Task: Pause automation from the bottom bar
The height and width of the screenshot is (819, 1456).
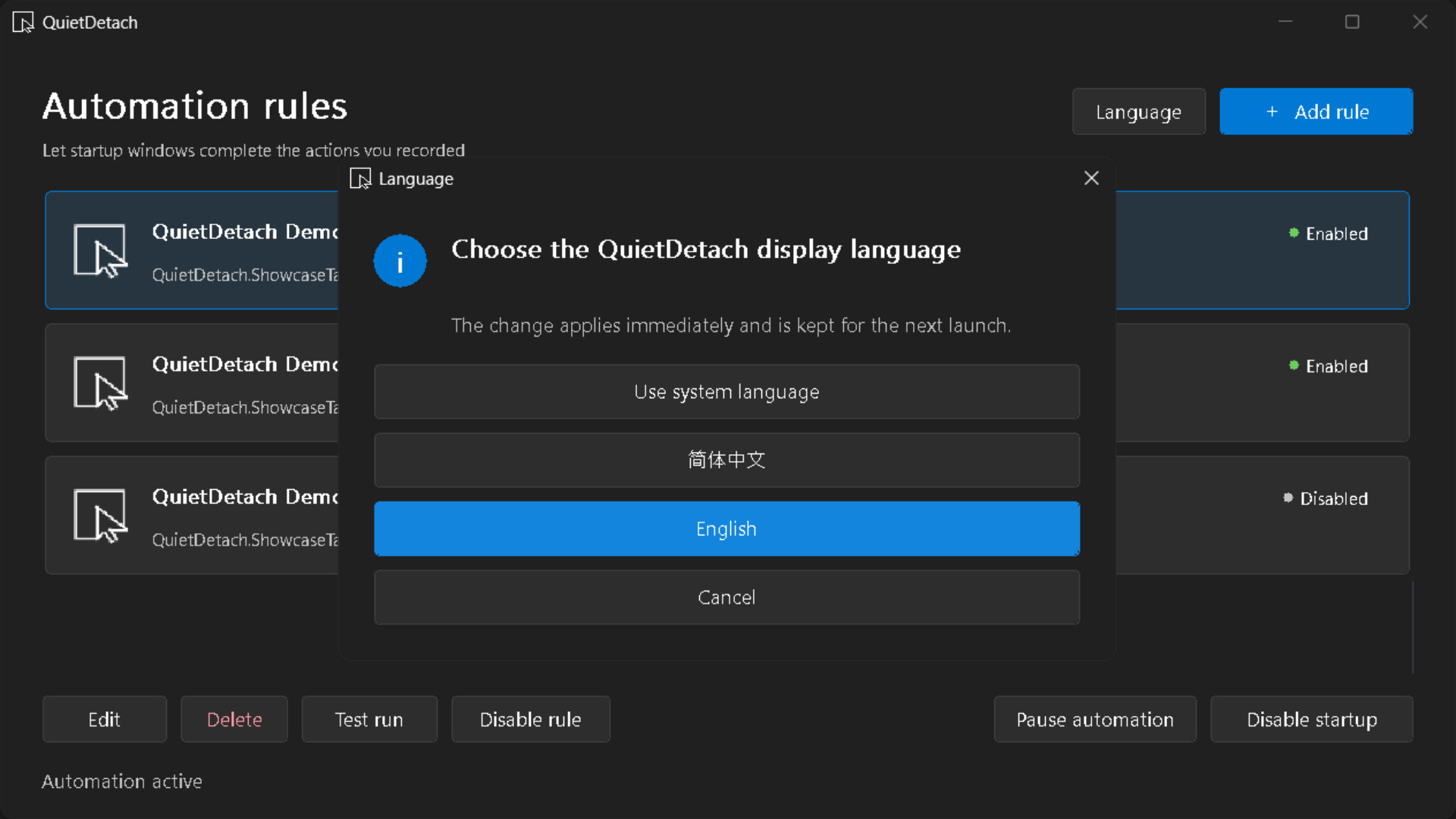Action: [x=1095, y=719]
